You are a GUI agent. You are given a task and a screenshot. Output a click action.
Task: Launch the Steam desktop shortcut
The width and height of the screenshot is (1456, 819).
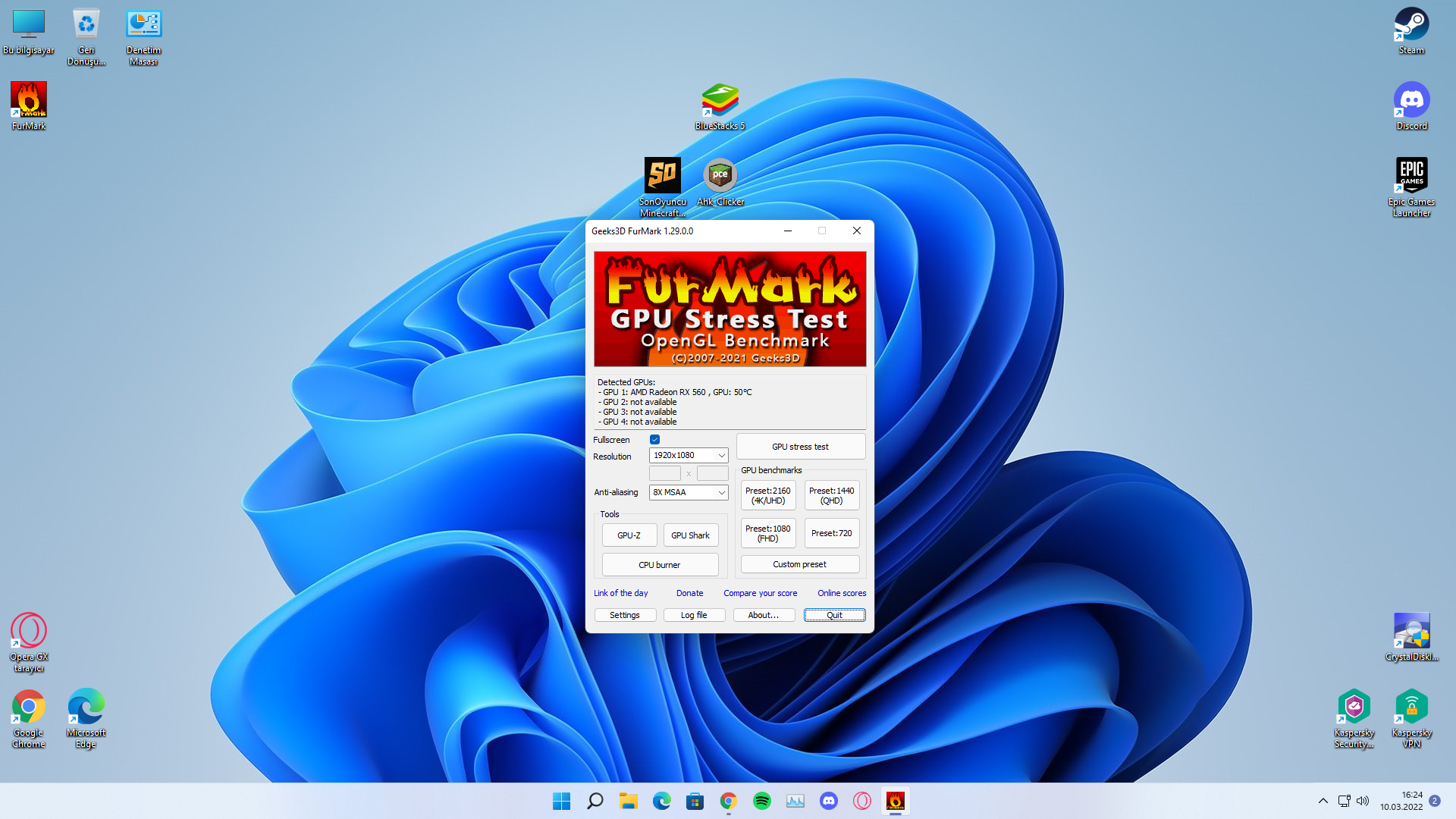point(1410,25)
